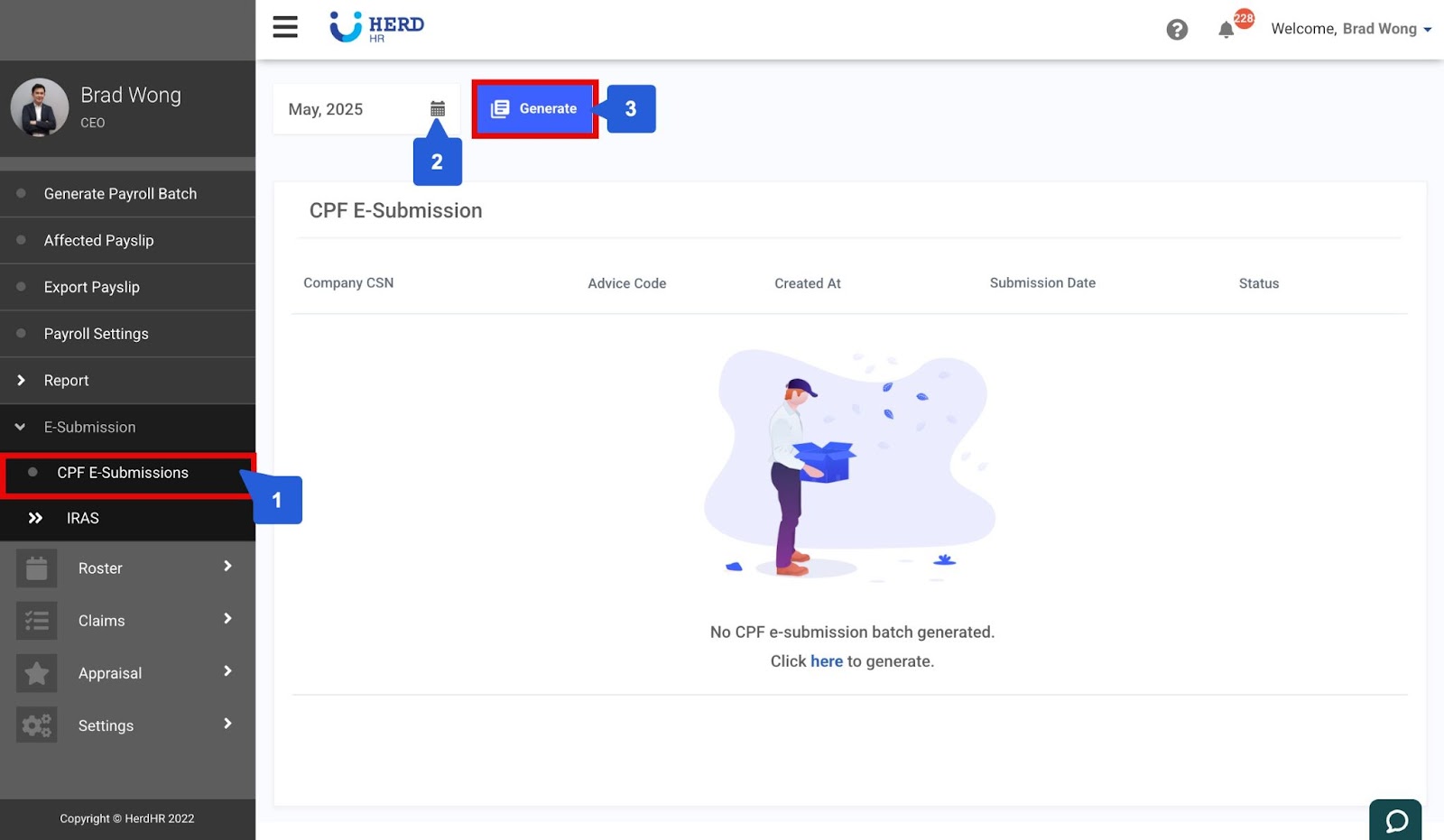Go to Payroll Settings

(x=96, y=334)
